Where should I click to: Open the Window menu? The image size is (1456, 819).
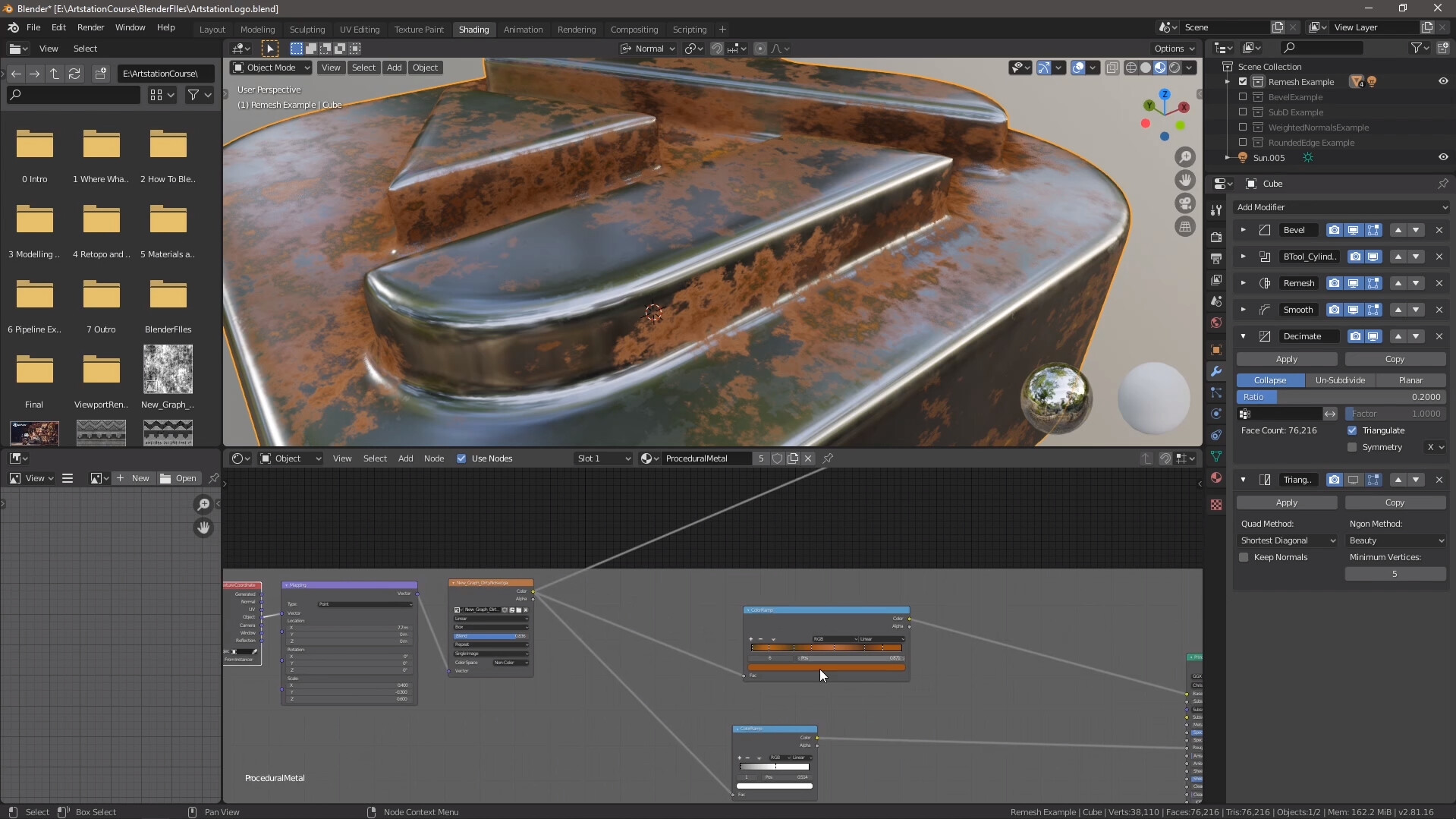tap(130, 27)
